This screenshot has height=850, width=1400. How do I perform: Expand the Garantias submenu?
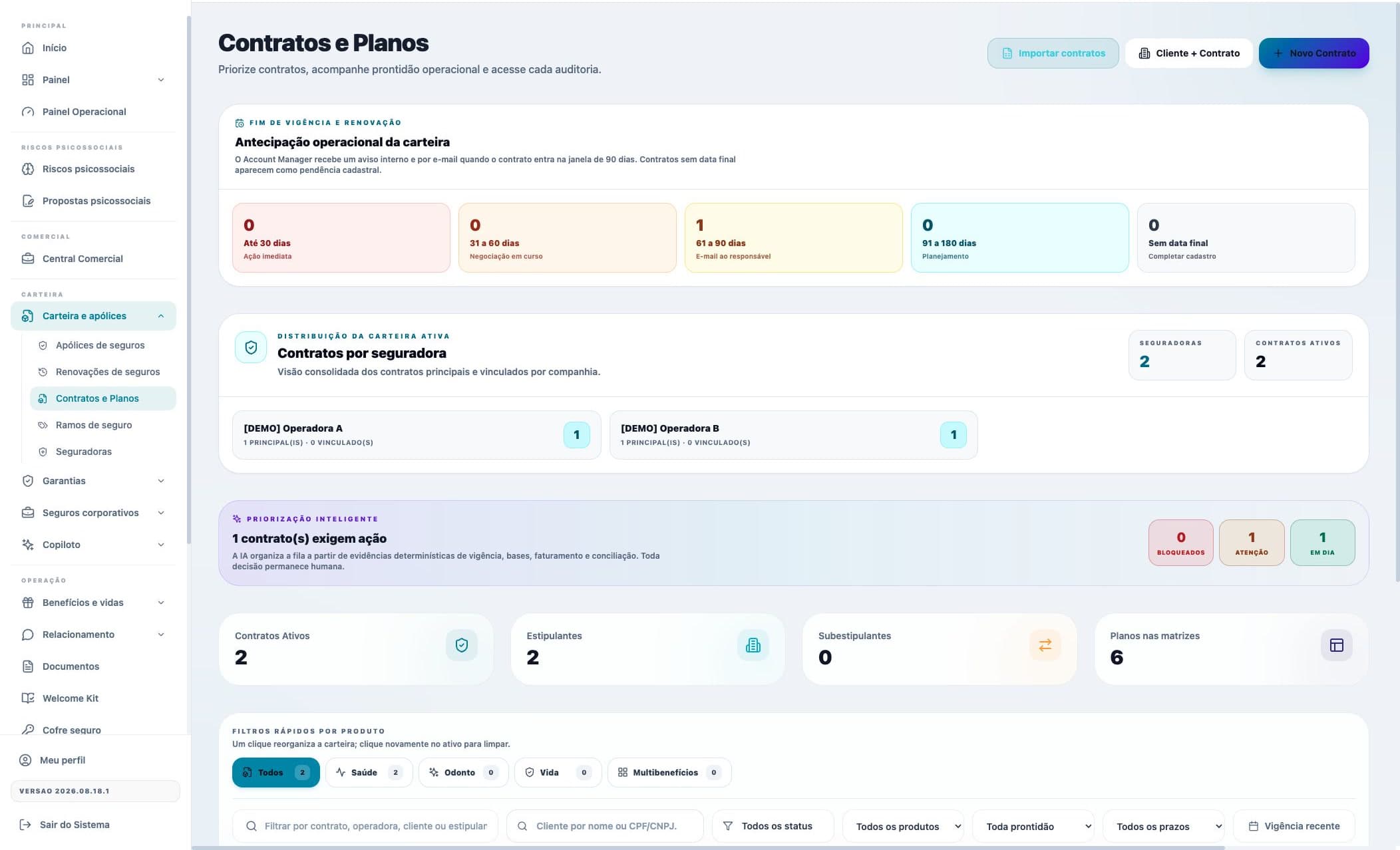coord(161,481)
